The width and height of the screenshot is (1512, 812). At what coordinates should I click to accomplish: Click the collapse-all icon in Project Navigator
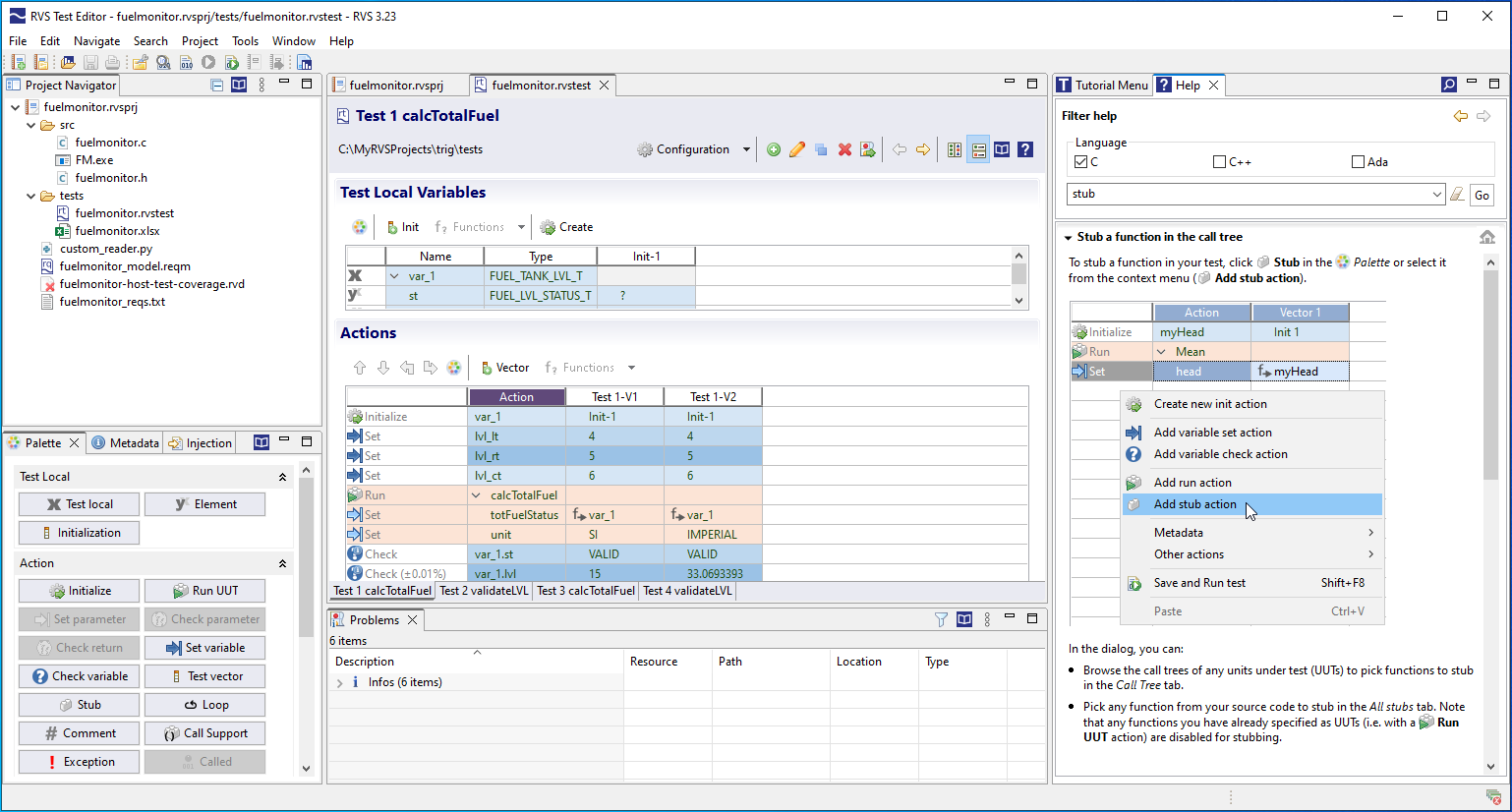click(x=217, y=86)
